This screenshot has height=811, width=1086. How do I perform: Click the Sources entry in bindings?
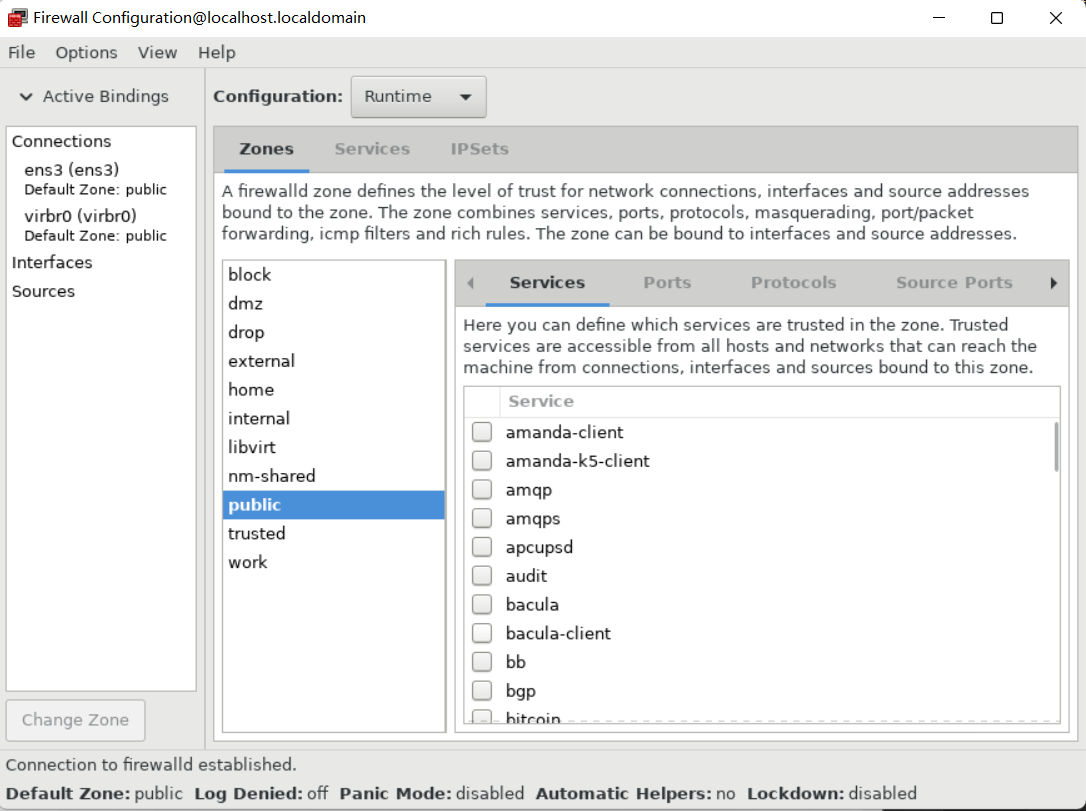[x=43, y=292]
